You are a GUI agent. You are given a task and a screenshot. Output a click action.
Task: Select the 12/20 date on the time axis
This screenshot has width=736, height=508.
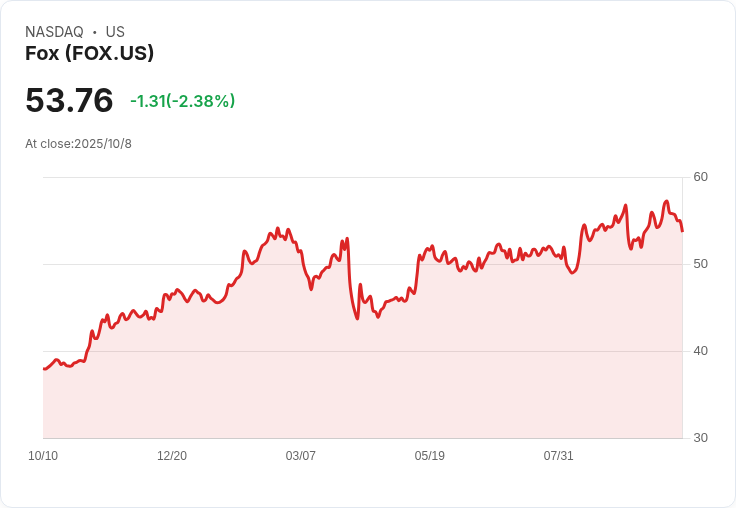[x=172, y=456]
